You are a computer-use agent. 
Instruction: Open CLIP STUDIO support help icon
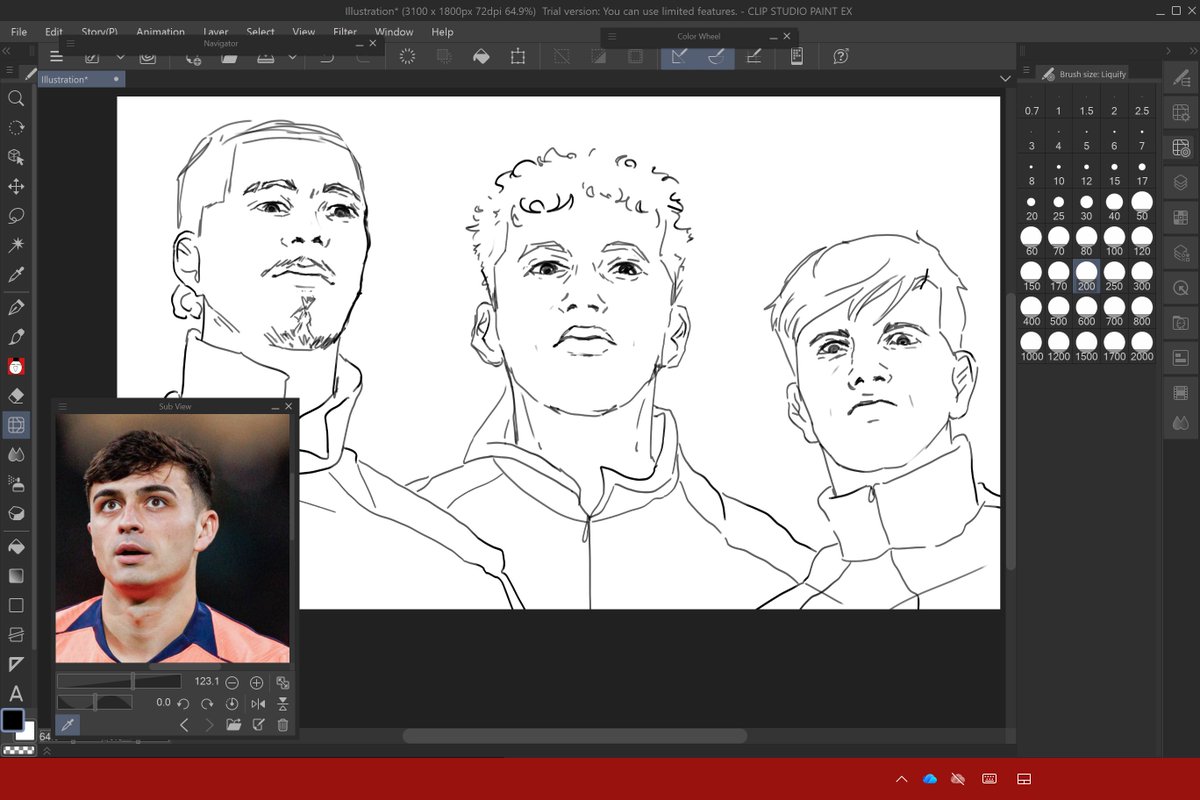pos(841,57)
